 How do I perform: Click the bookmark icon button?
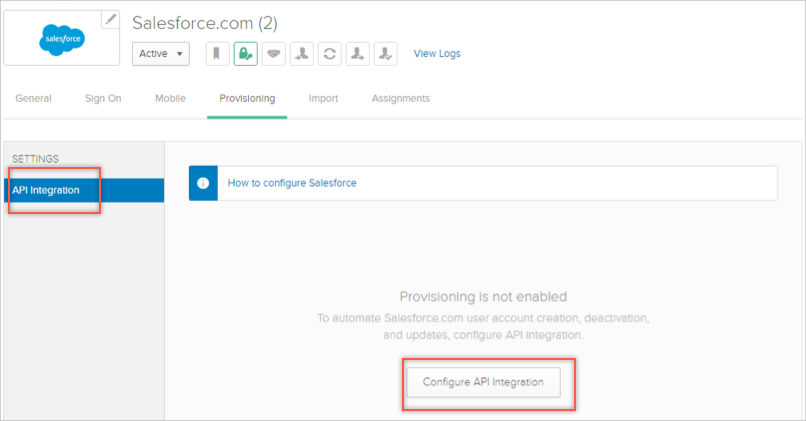(217, 54)
